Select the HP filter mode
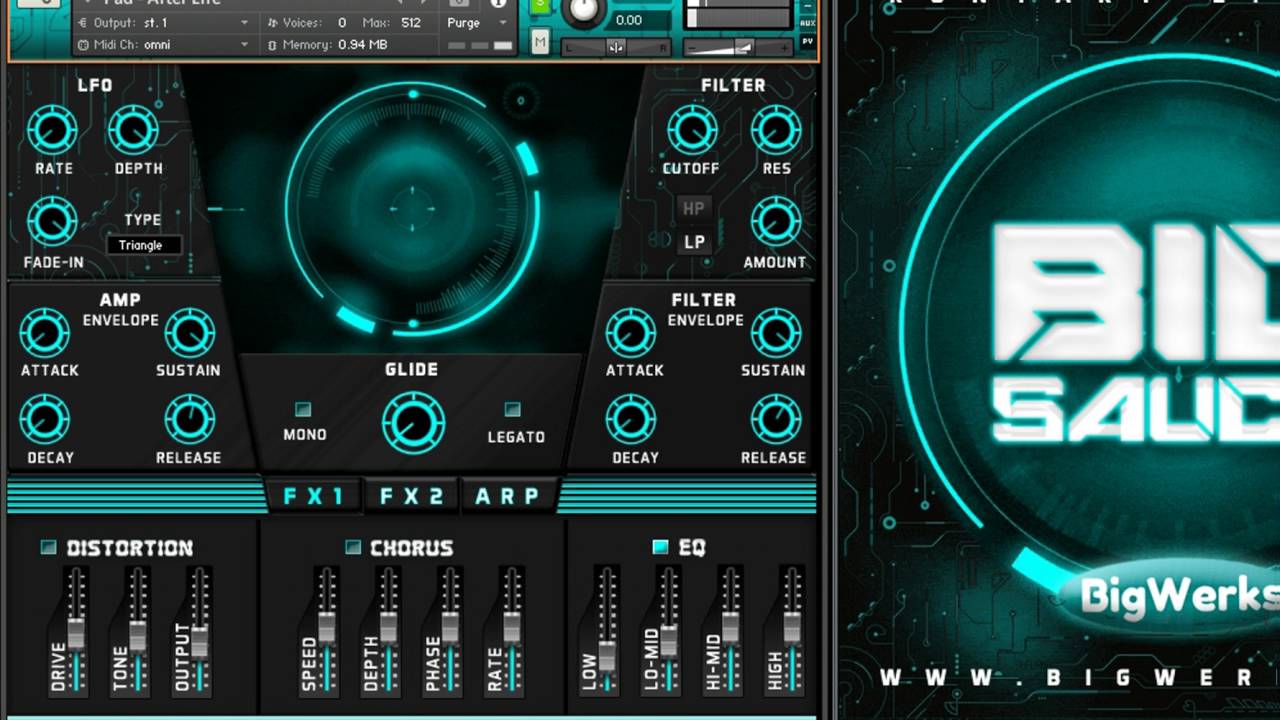The width and height of the screenshot is (1280, 720). tap(694, 208)
